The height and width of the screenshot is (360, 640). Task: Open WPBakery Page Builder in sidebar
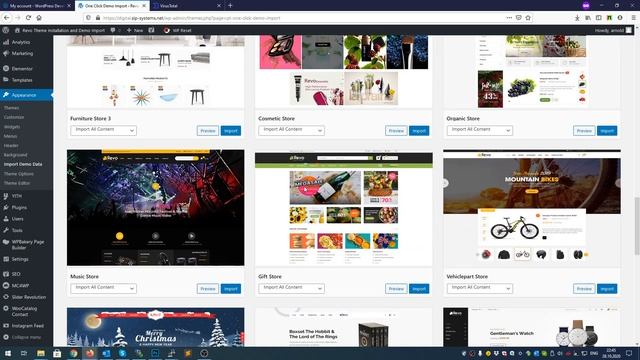[27, 244]
